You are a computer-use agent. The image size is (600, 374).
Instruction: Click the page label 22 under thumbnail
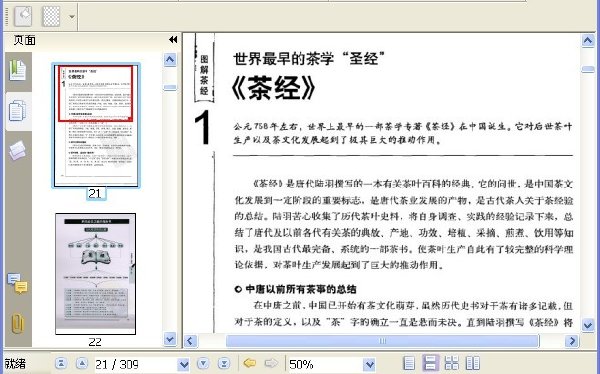pos(95,342)
